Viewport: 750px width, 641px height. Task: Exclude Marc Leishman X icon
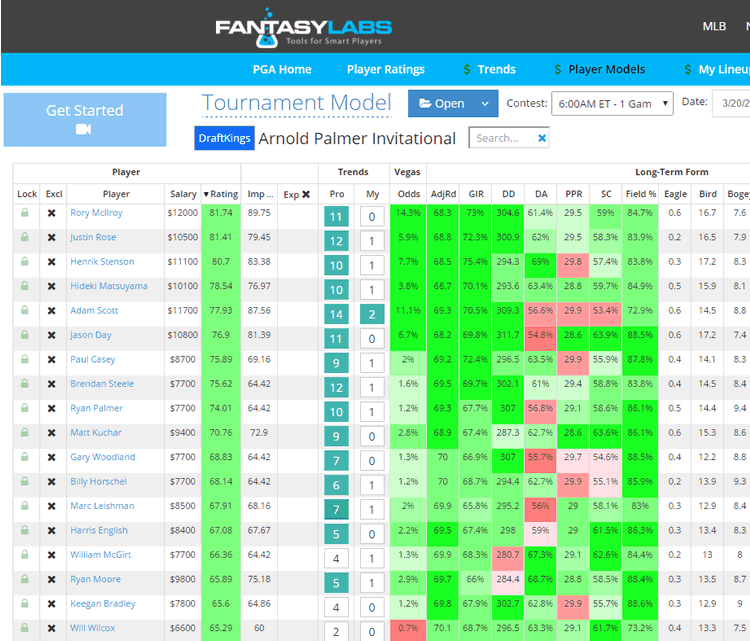point(52,506)
